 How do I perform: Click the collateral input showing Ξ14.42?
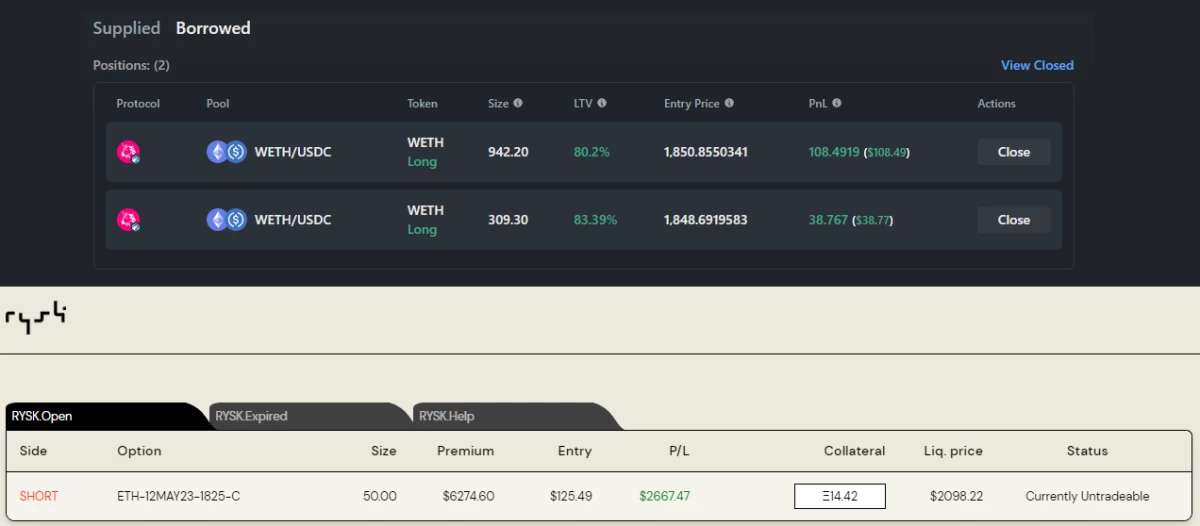840,496
